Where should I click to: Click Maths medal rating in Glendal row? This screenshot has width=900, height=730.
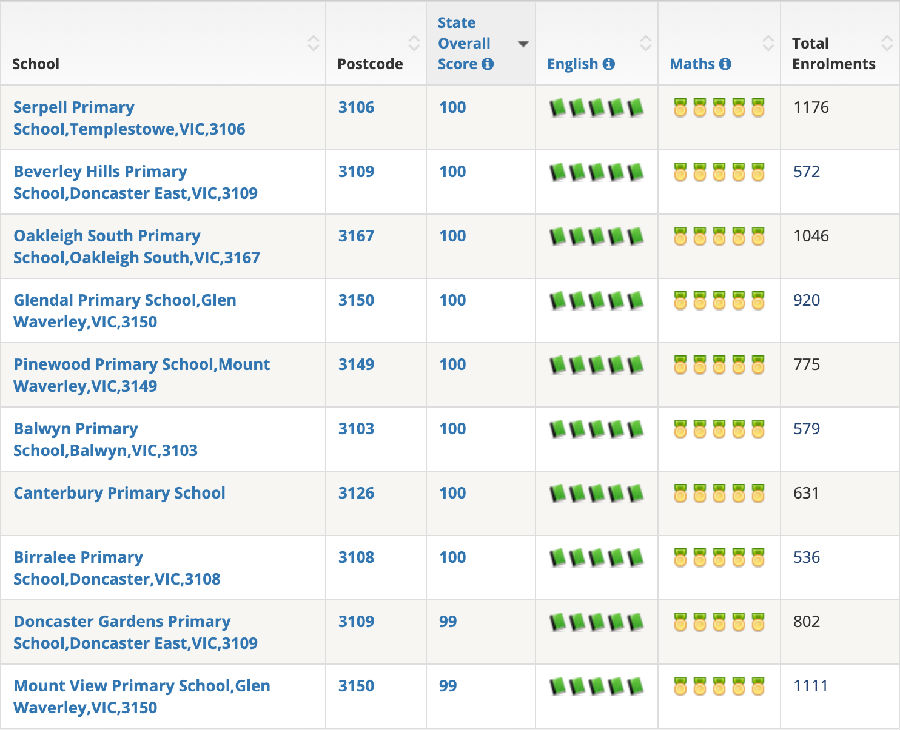[x=719, y=301]
